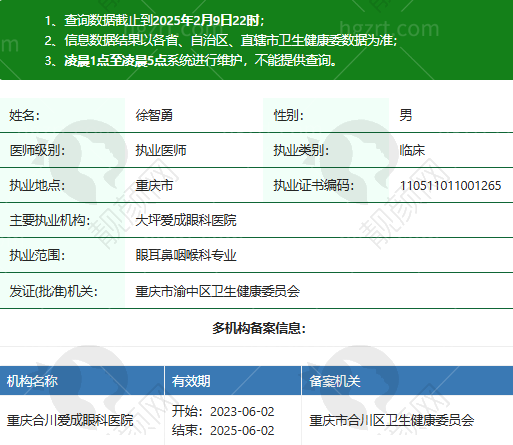Select the institution 大坪爱成眼科医院
The width and height of the screenshot is (513, 445).
[x=186, y=220]
